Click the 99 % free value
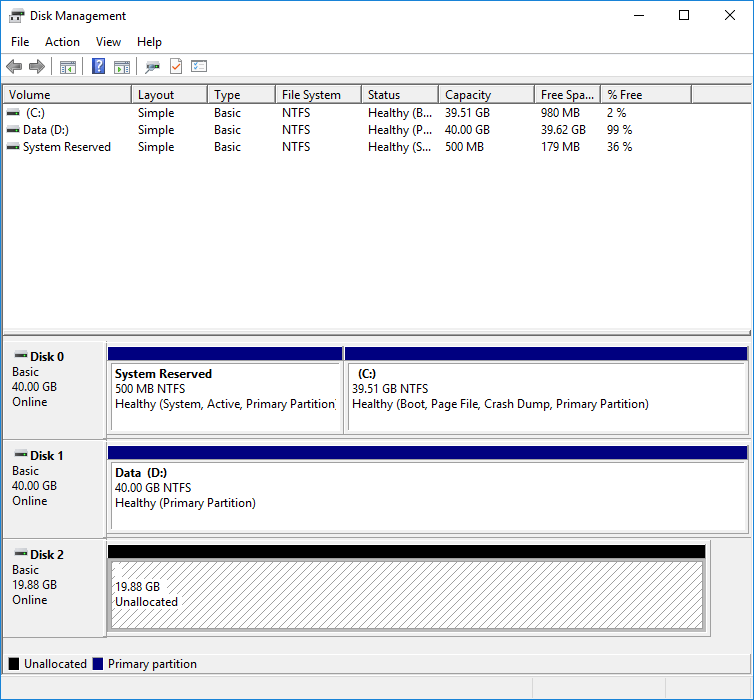Viewport: 754px width, 700px height. (x=619, y=130)
